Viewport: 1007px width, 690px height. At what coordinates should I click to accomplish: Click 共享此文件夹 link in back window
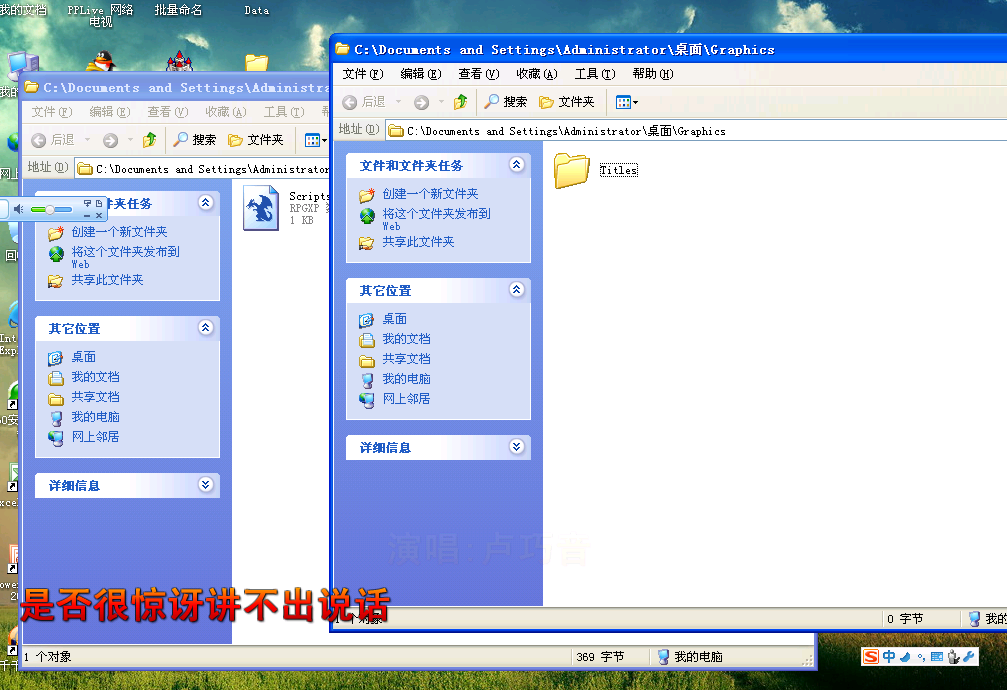click(x=107, y=279)
